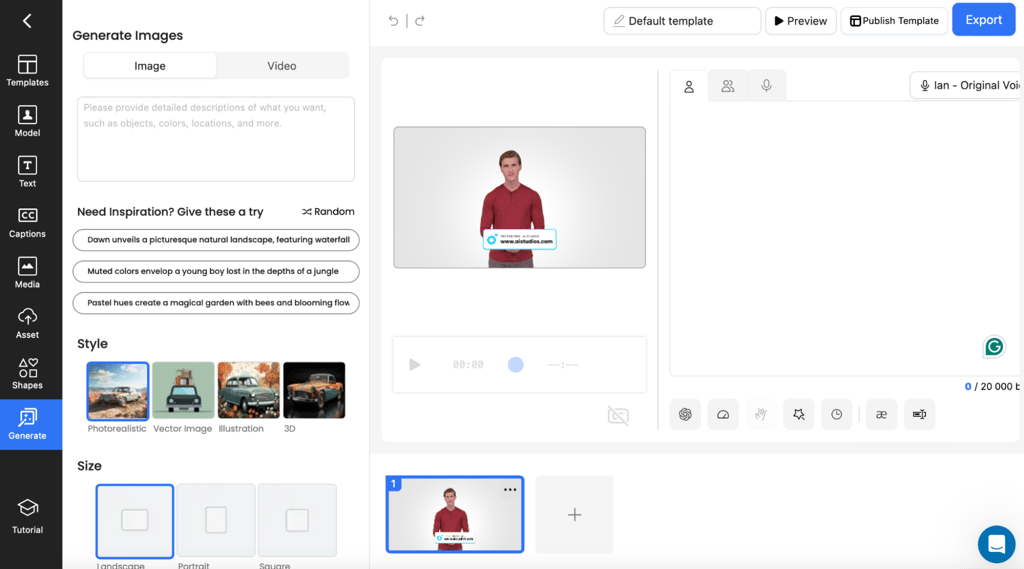Open the ChatGPT script assistant icon
1024x569 pixels.
pos(685,414)
